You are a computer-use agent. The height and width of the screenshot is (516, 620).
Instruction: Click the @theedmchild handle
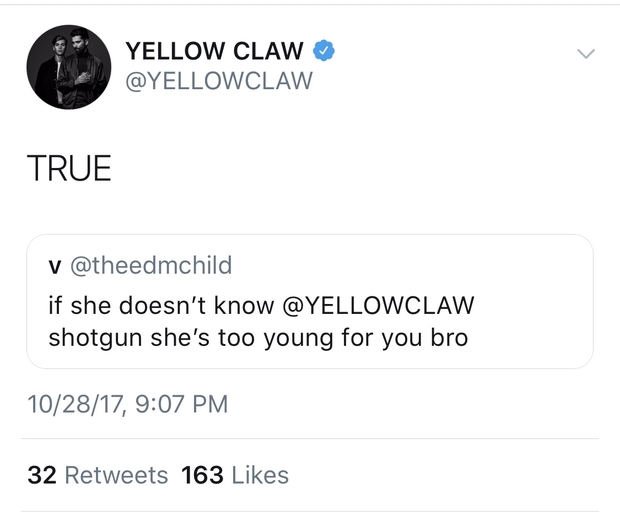[149, 265]
